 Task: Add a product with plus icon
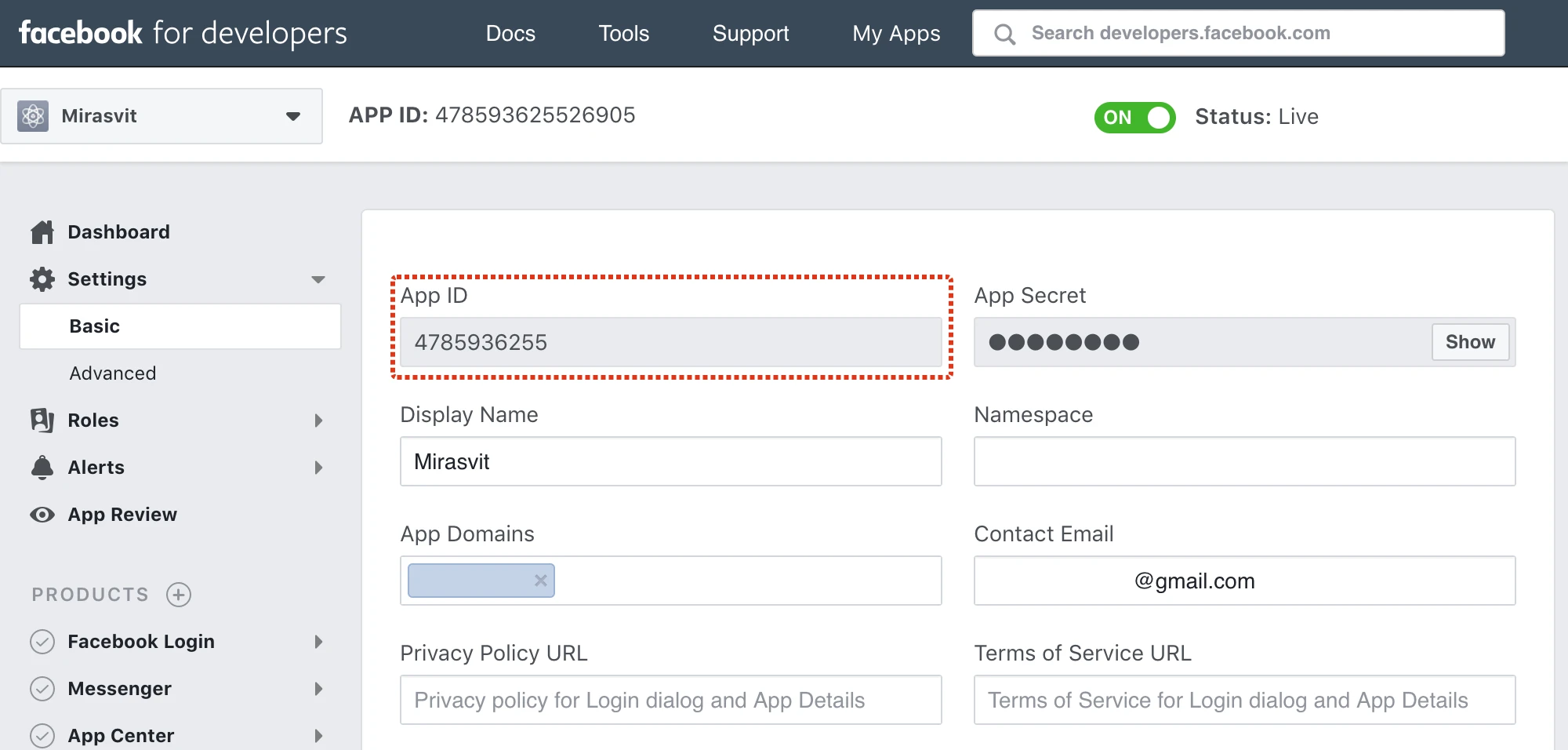(x=179, y=595)
